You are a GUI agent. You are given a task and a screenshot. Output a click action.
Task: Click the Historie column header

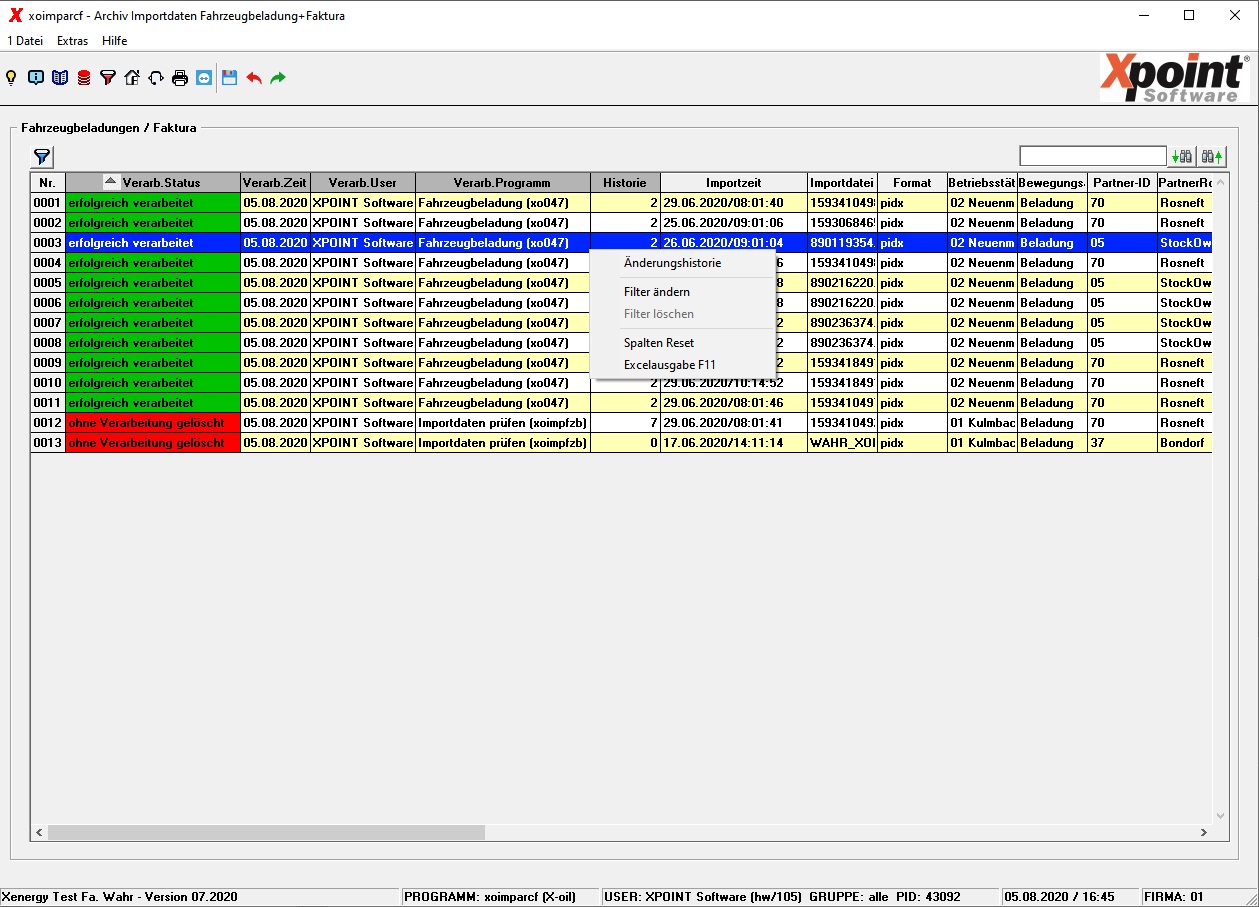pyautogui.click(x=625, y=183)
